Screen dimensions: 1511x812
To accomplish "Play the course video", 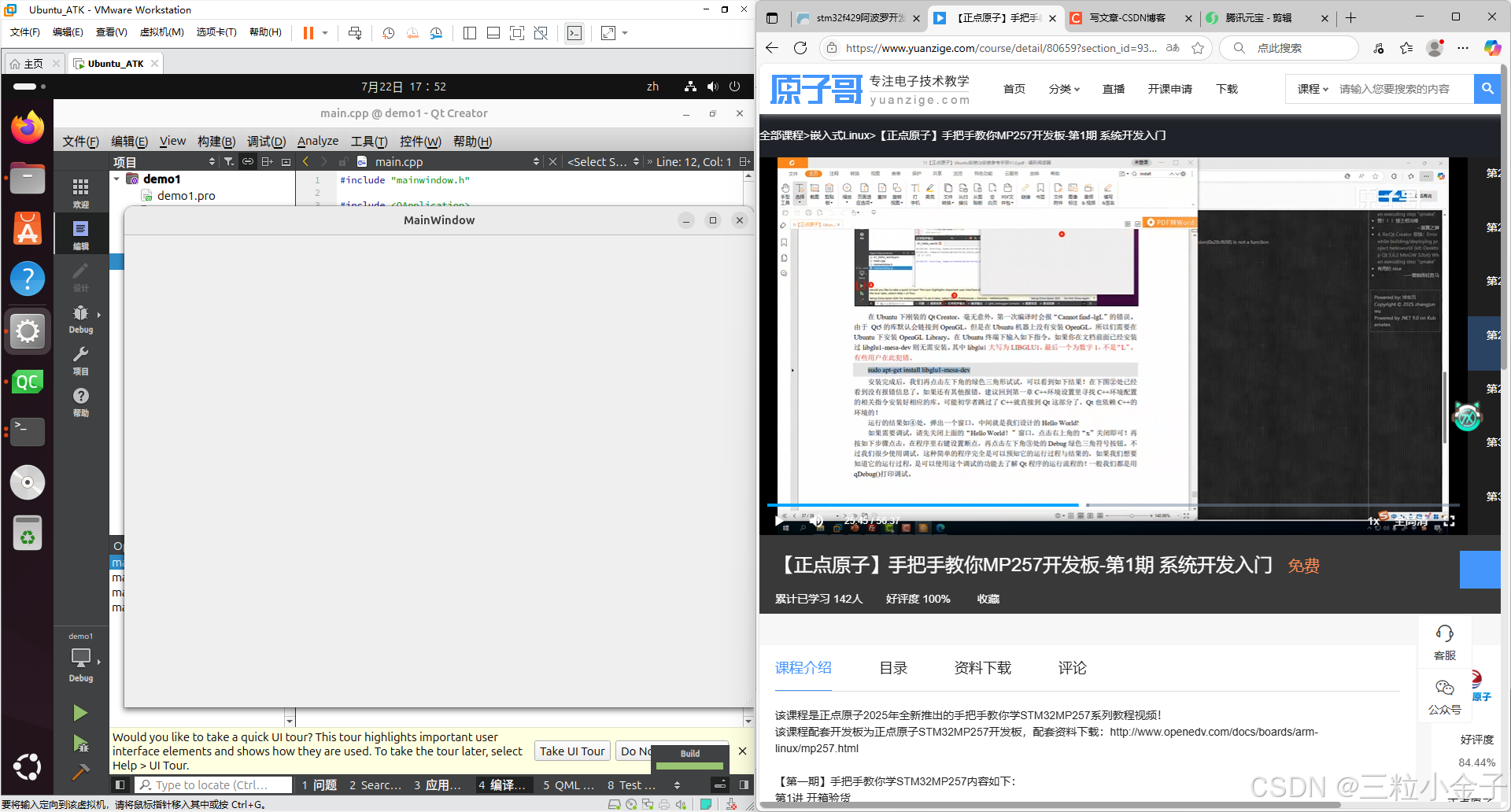I will [x=779, y=520].
